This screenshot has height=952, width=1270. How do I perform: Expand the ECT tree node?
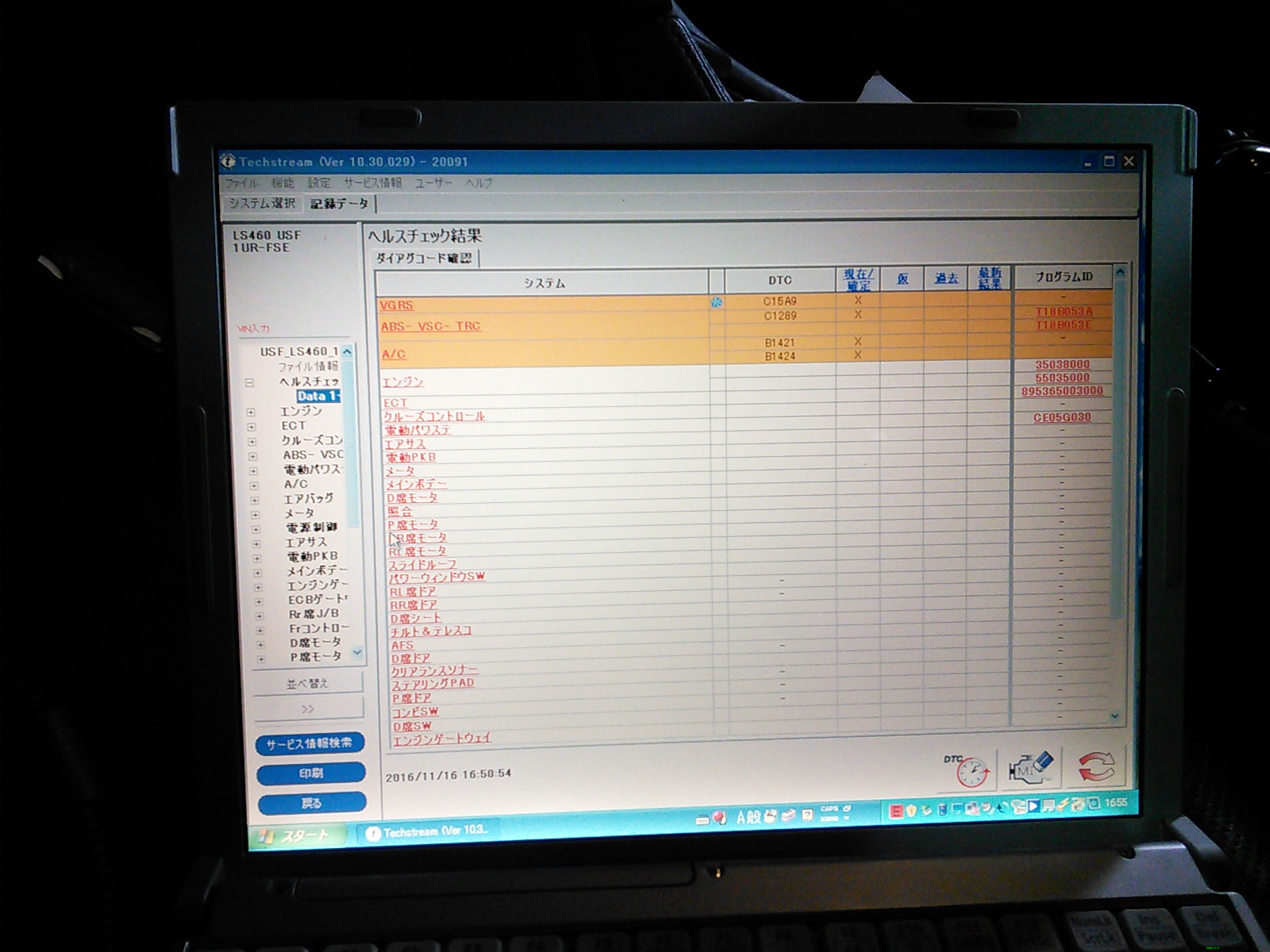(252, 427)
